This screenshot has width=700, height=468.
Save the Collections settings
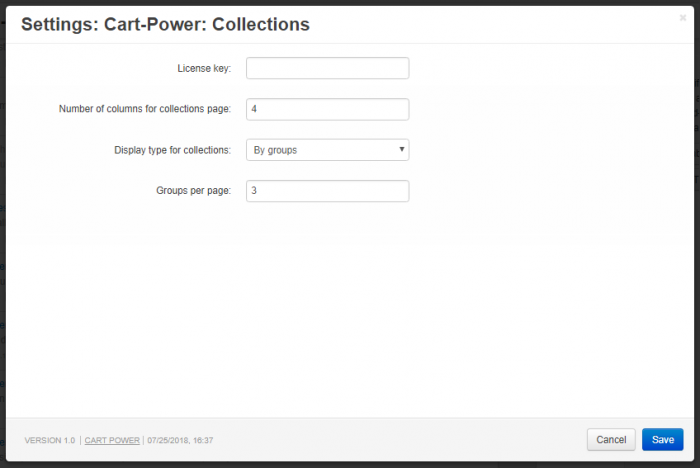[x=662, y=440]
